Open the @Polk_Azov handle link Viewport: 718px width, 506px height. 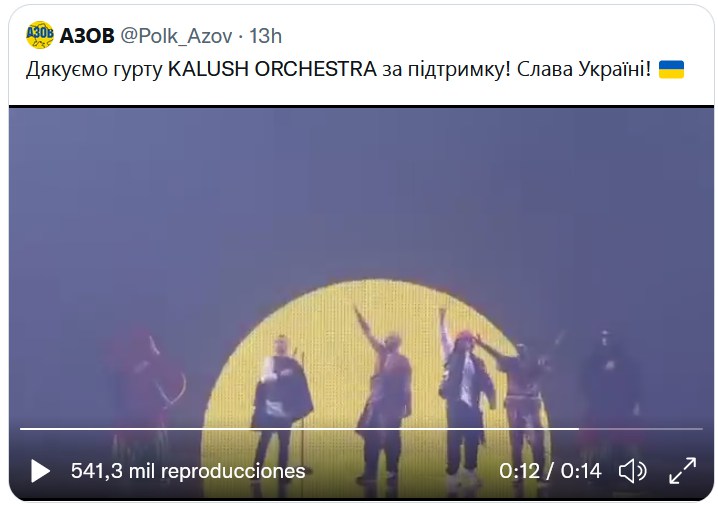click(x=176, y=36)
